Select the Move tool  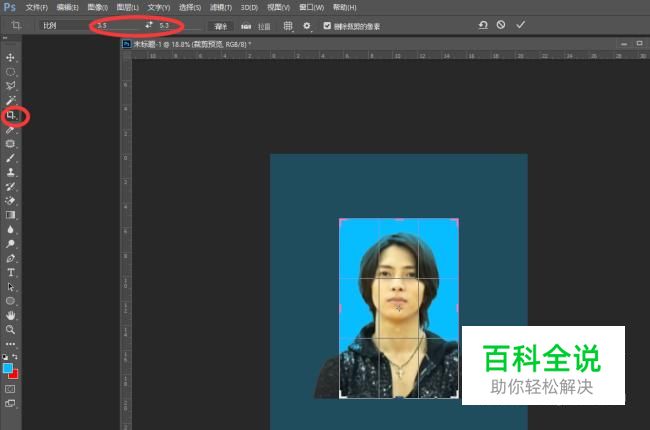[10, 57]
